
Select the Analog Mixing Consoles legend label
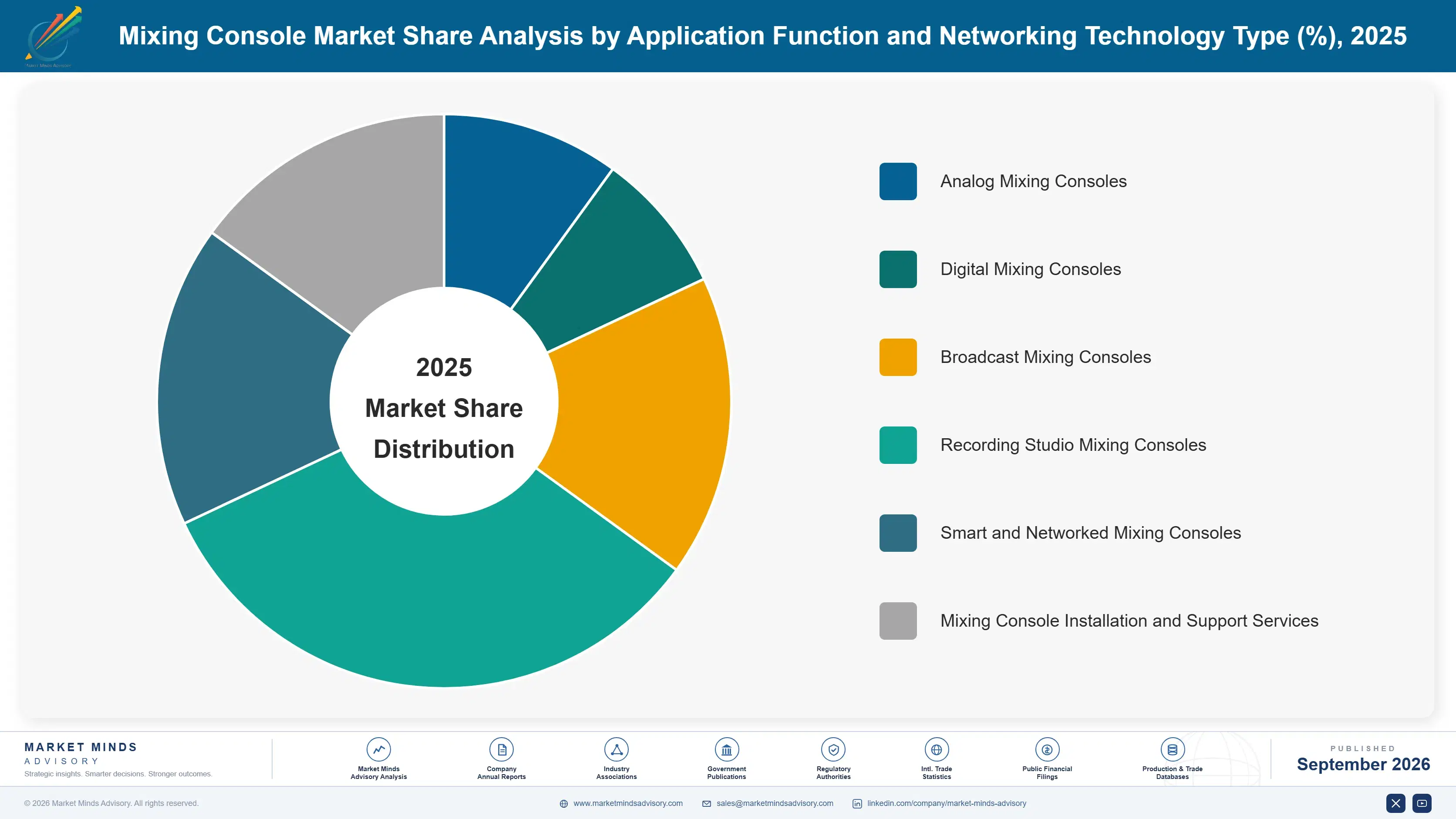[1033, 181]
